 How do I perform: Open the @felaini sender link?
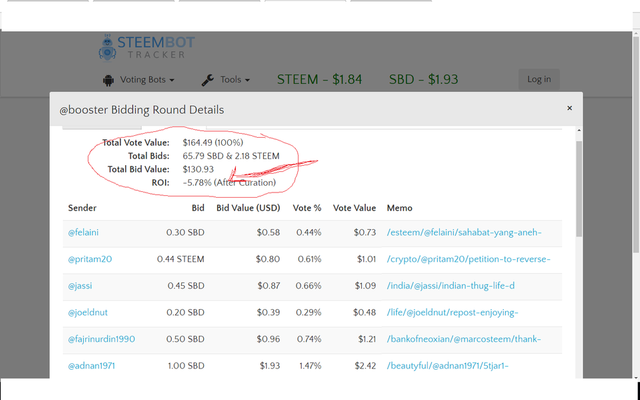[83, 232]
